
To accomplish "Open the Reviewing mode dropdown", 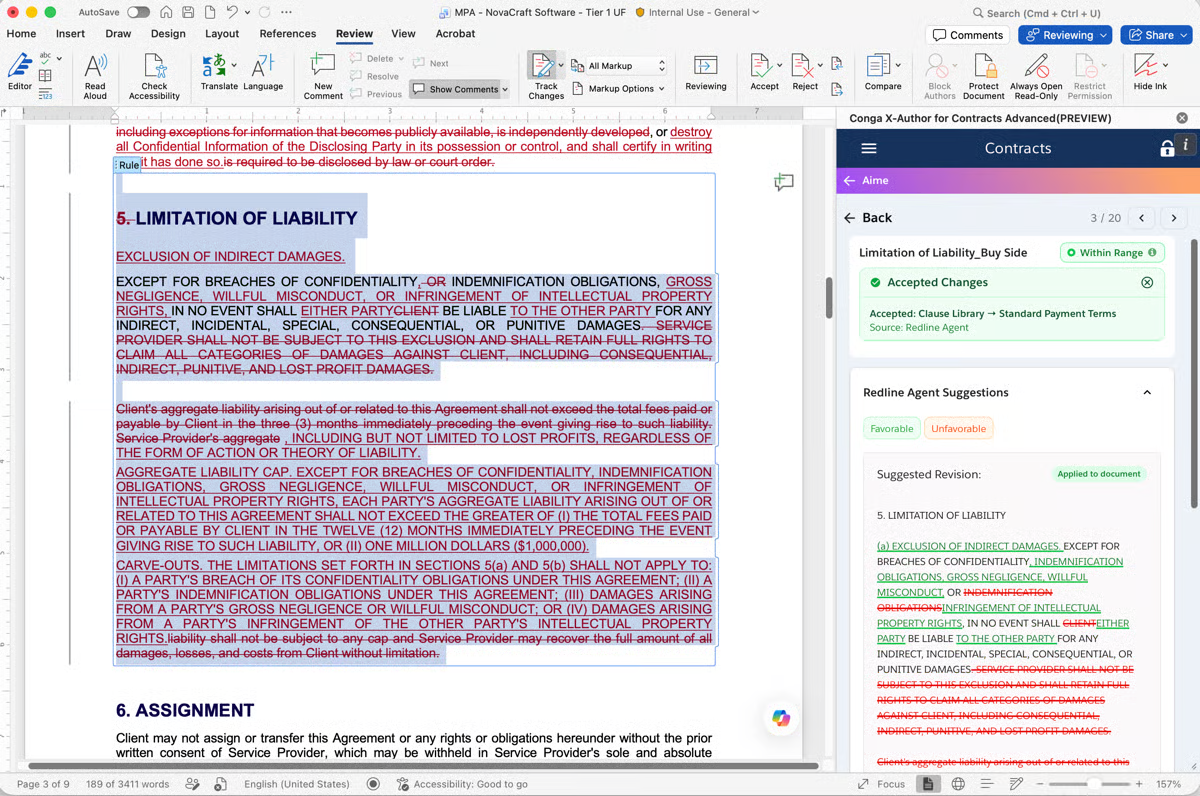I will (x=1065, y=35).
